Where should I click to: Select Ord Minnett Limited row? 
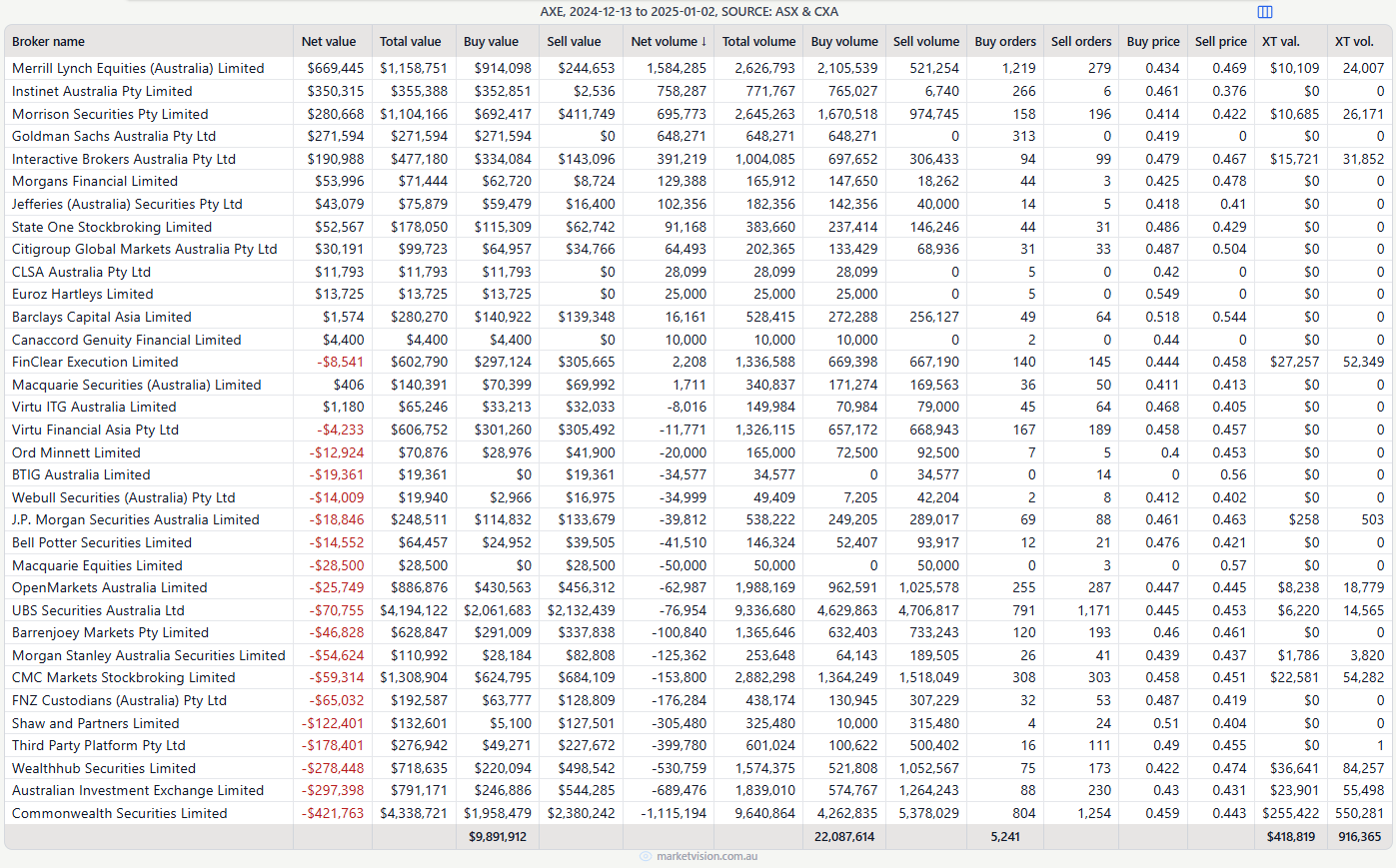tap(698, 452)
